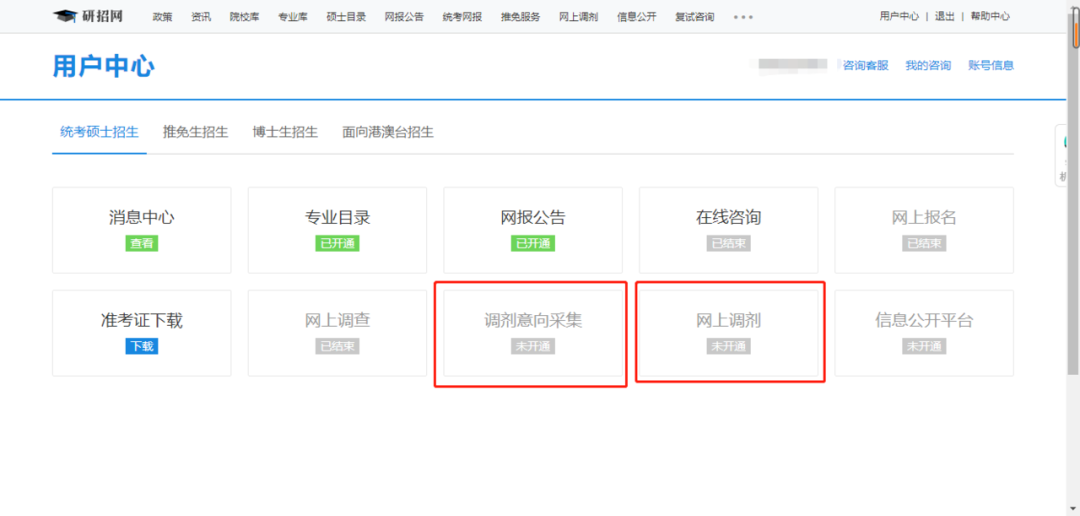This screenshot has width=1080, height=516.
Task: Click 退出 to log out
Action: pos(944,17)
